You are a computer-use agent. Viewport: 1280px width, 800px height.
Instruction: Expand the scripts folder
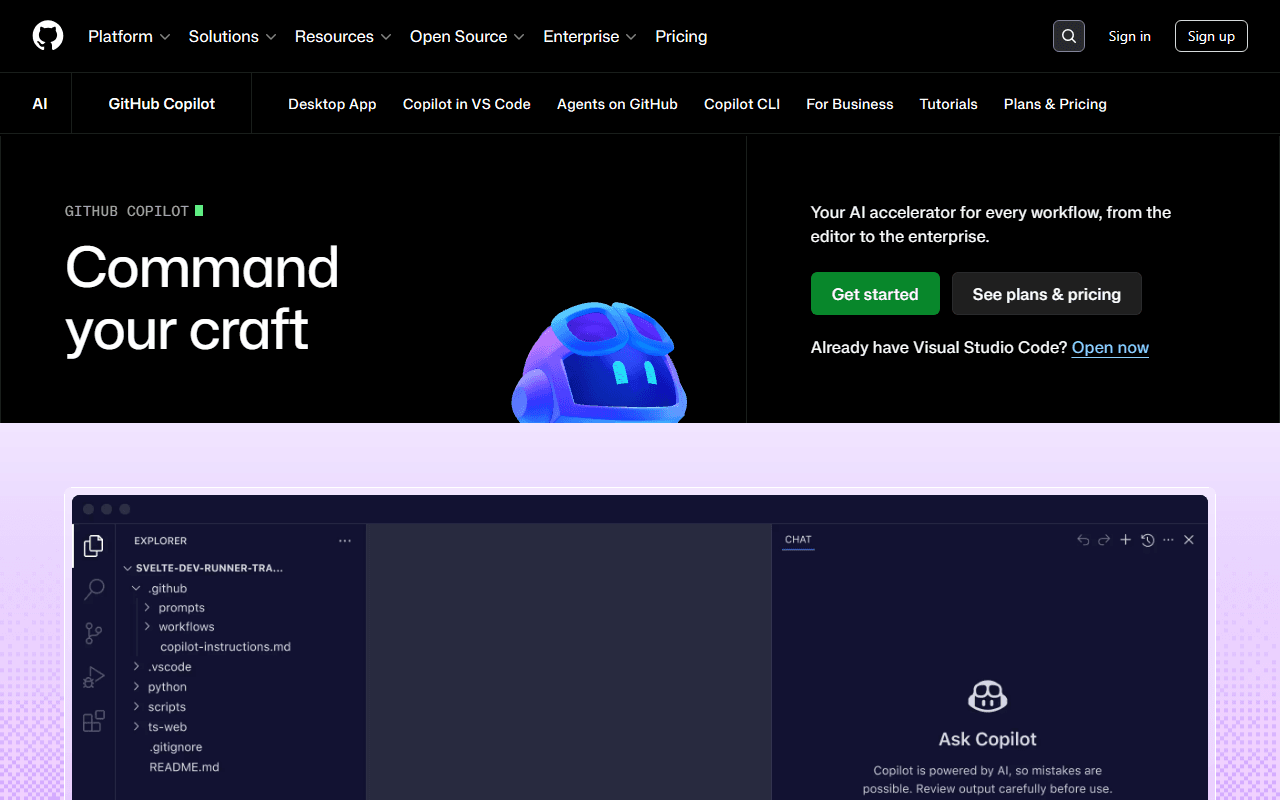pos(160,707)
